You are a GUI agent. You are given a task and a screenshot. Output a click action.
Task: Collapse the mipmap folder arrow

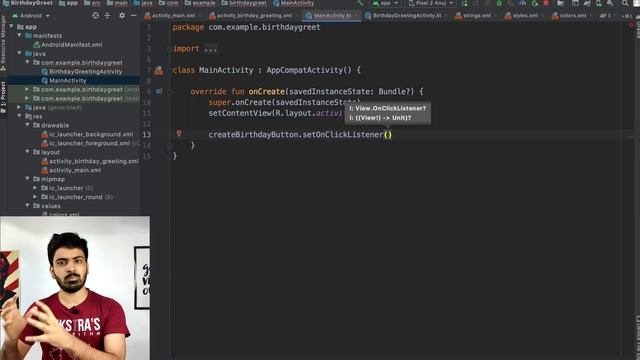(27, 179)
